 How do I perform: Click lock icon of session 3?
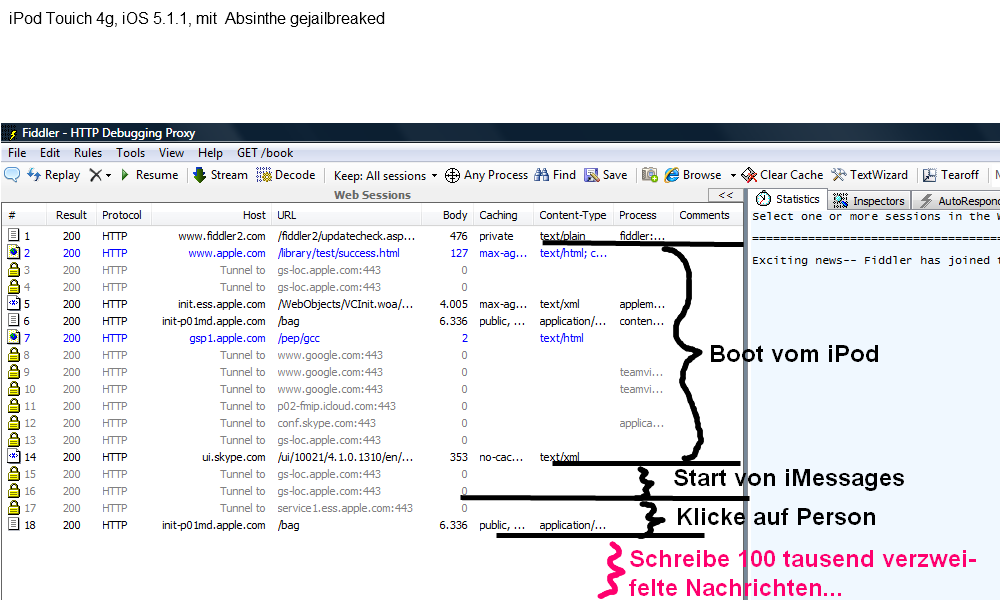[13, 270]
